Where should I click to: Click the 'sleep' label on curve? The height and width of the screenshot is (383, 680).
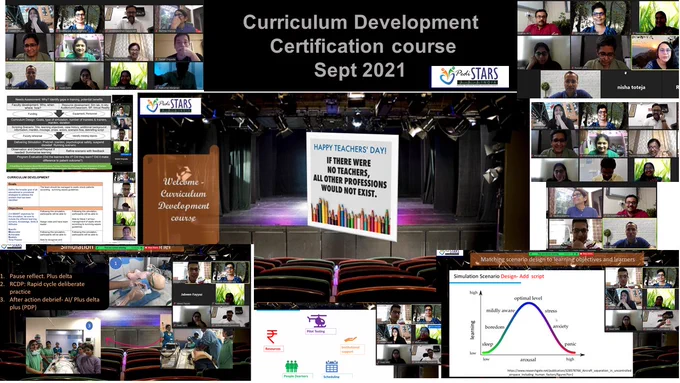pos(488,344)
